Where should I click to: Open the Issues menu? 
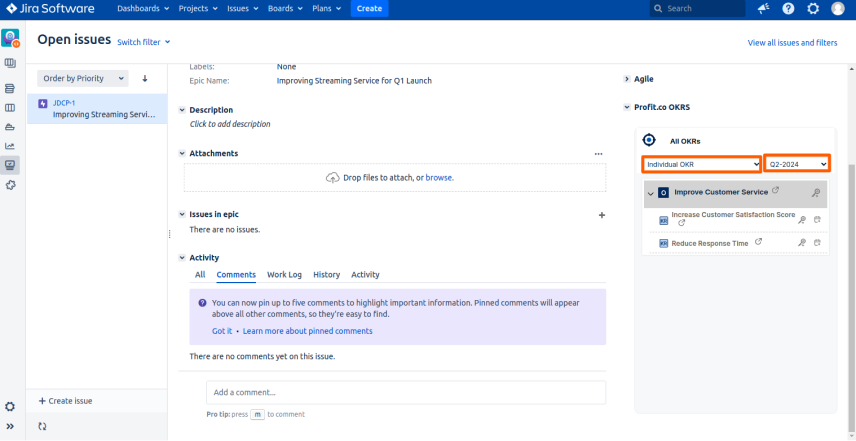[243, 9]
